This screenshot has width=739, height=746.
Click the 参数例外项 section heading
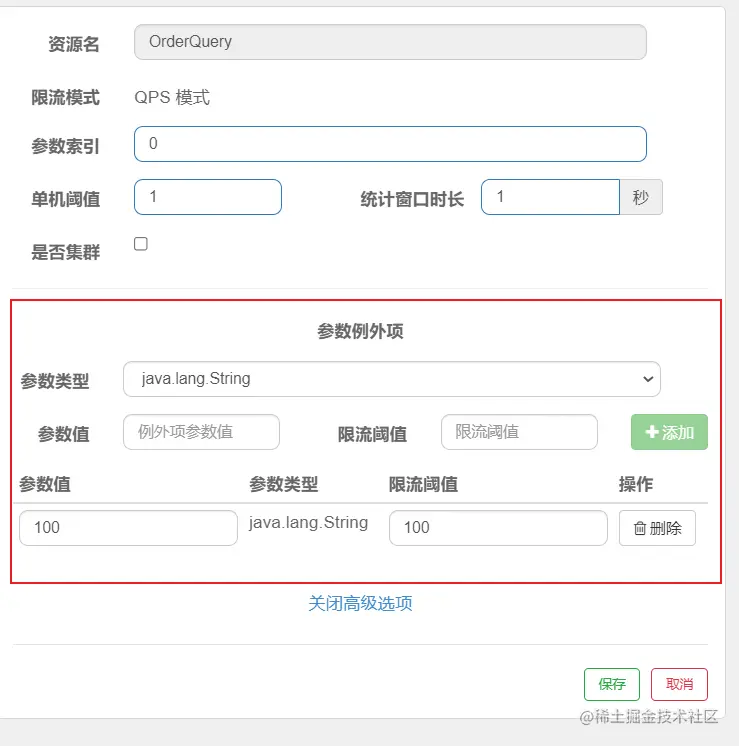click(x=360, y=331)
